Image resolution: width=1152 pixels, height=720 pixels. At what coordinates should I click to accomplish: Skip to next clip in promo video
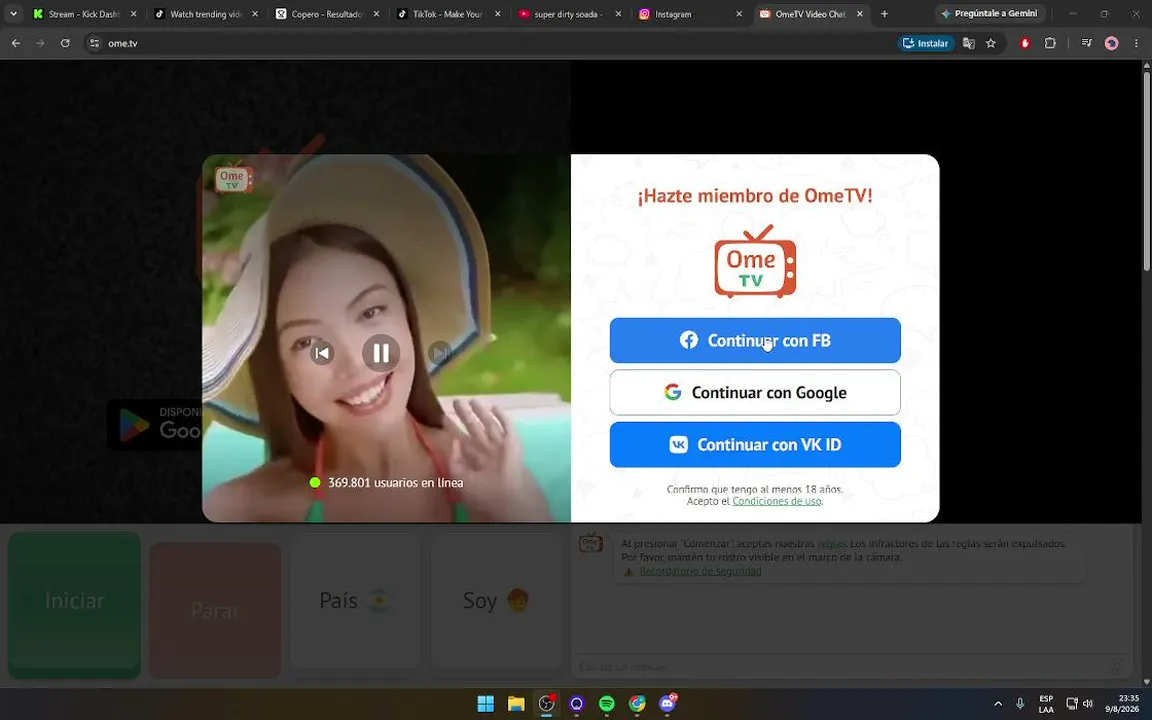click(439, 353)
